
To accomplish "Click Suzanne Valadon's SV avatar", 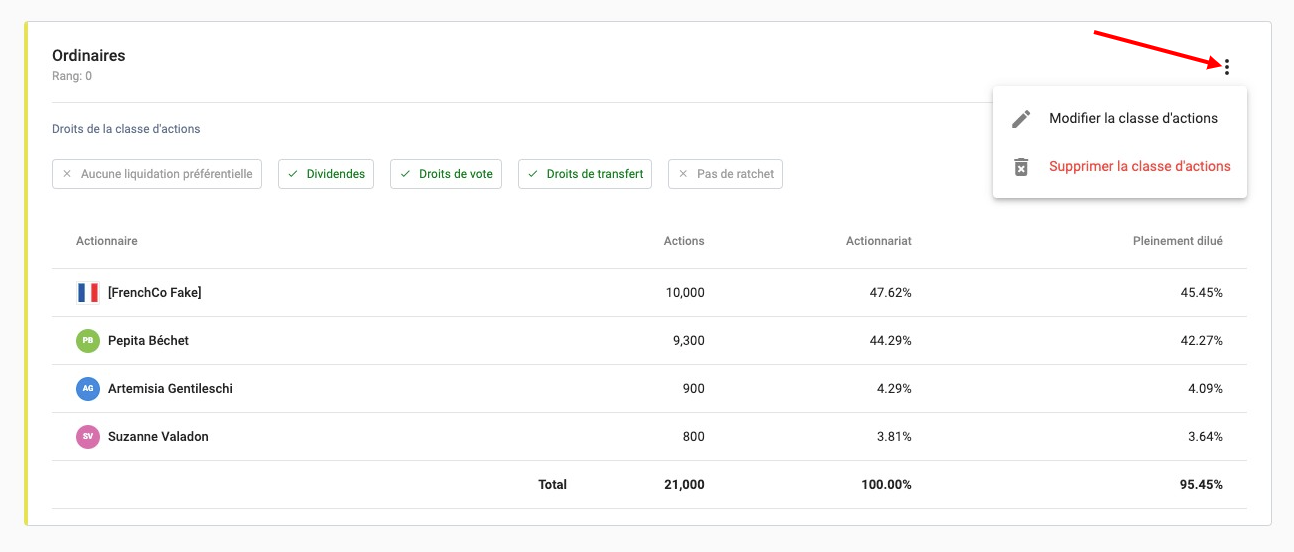I will (x=88, y=437).
